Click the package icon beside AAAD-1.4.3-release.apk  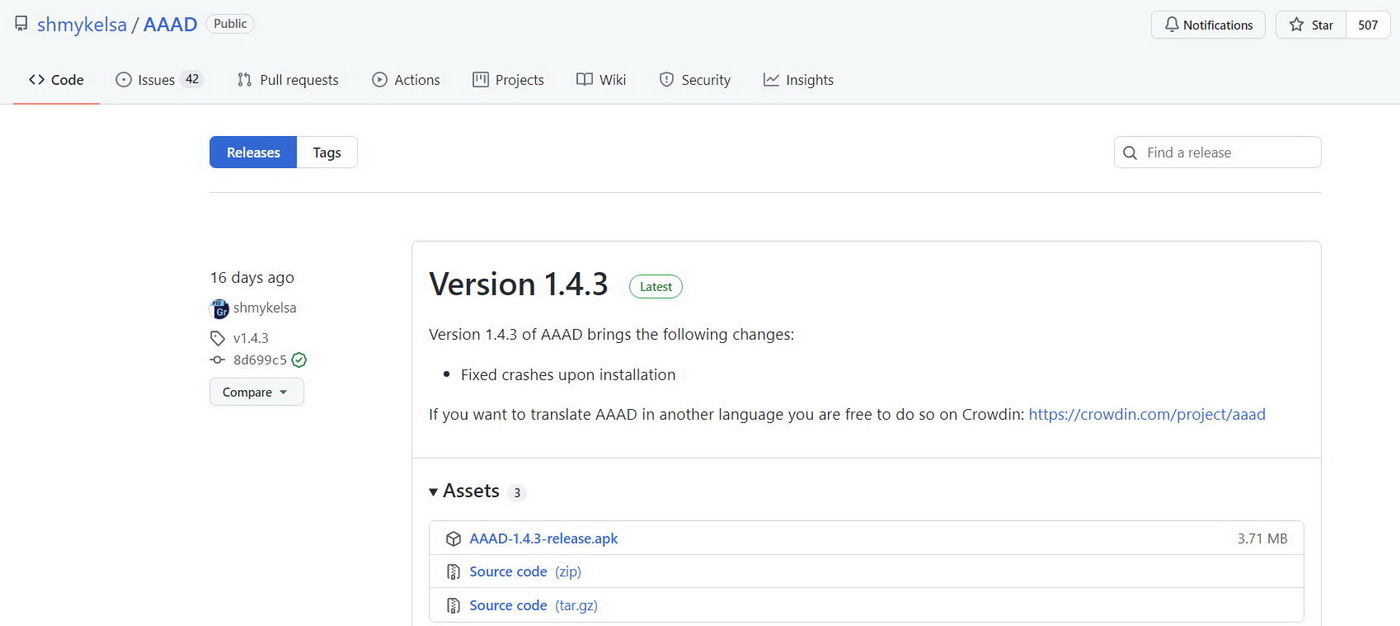(453, 539)
